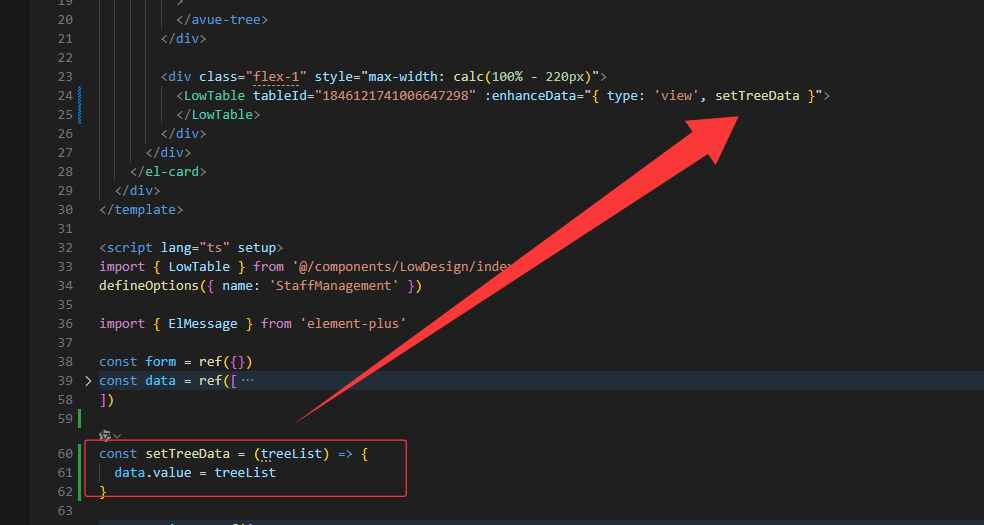The height and width of the screenshot is (525, 984).
Task: Click green gutter marker beside line 61
Action: coord(79,472)
